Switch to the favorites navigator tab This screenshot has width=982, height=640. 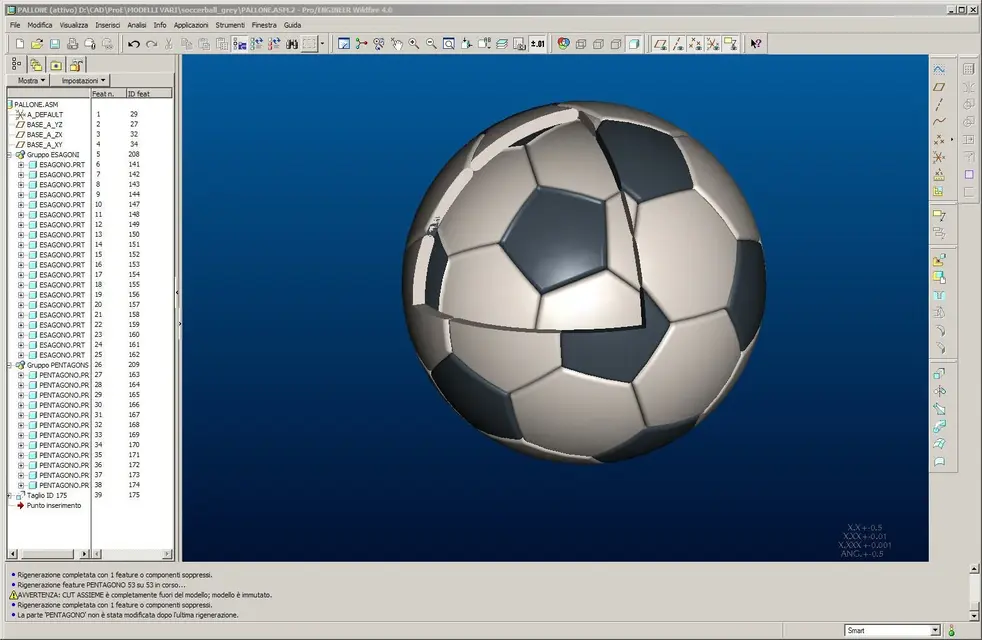pyautogui.click(x=56, y=65)
